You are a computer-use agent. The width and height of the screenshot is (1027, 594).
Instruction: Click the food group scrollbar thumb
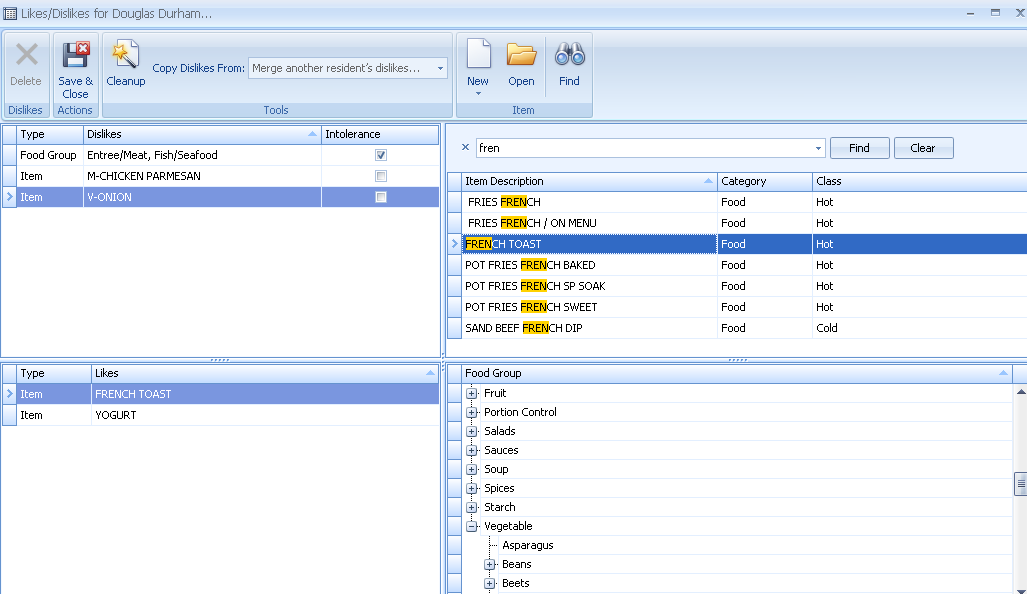coord(1020,484)
